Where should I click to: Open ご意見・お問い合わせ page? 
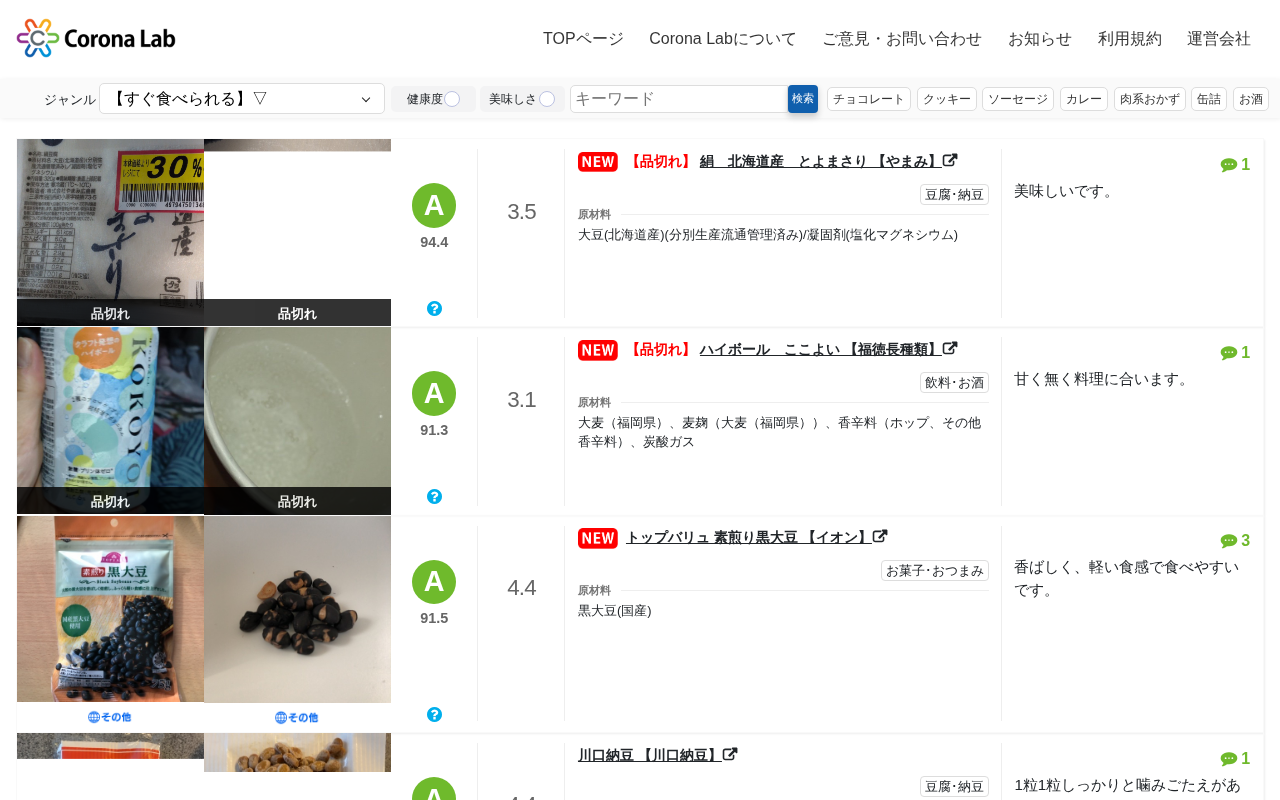pyautogui.click(x=902, y=39)
